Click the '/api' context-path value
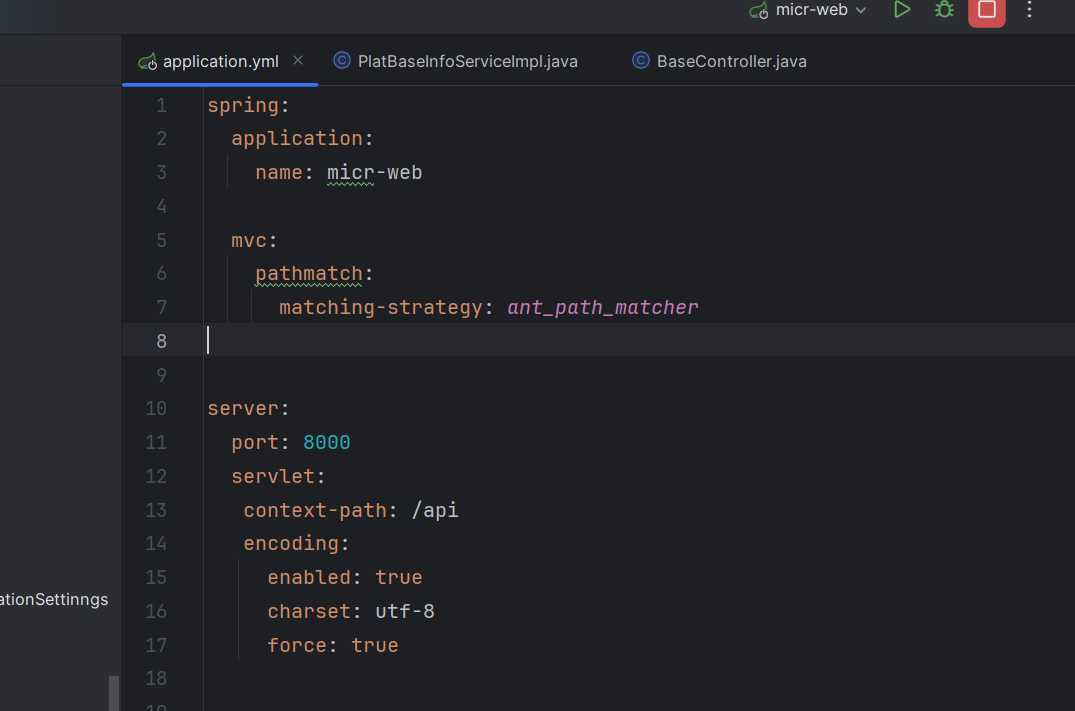This screenshot has width=1075, height=711. click(435, 511)
